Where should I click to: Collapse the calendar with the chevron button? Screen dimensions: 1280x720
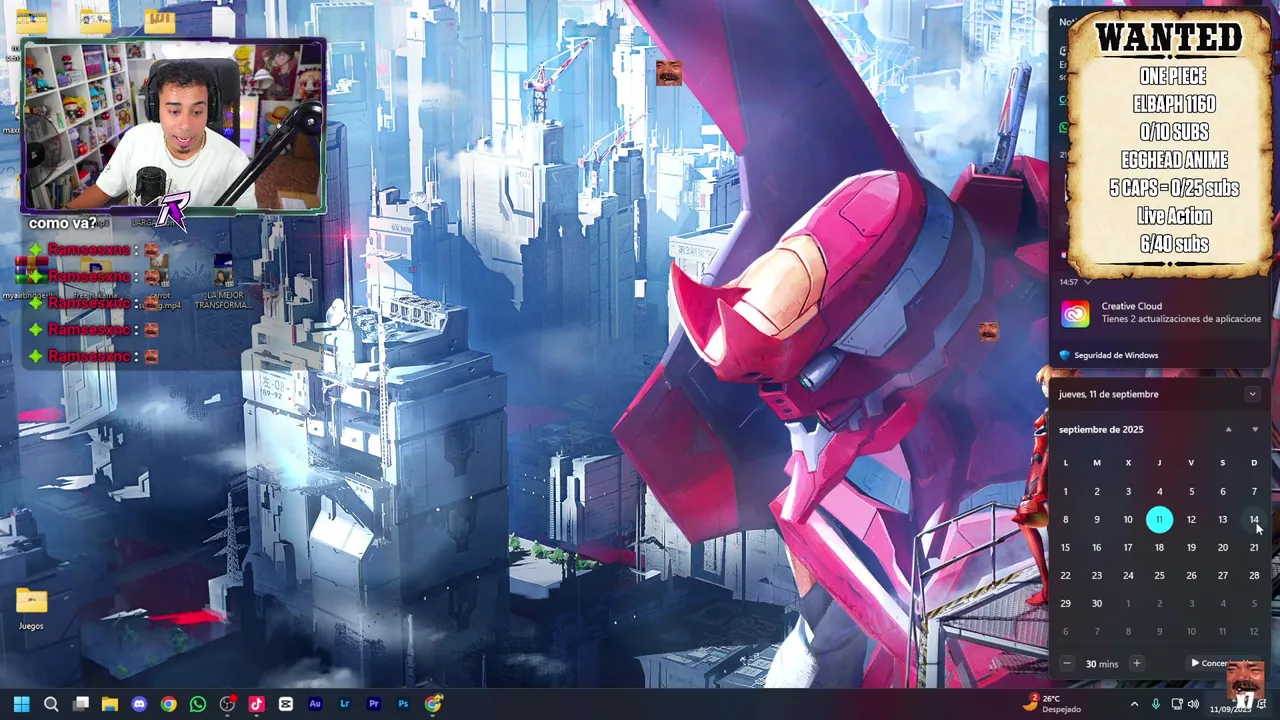pyautogui.click(x=1252, y=394)
